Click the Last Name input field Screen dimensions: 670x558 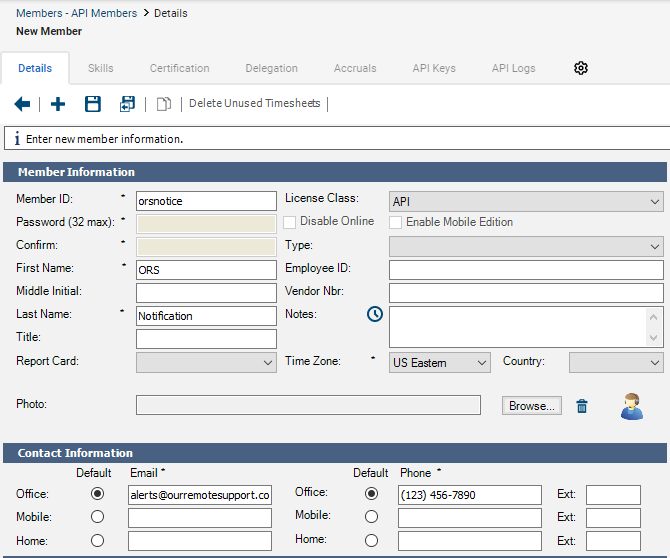206,316
